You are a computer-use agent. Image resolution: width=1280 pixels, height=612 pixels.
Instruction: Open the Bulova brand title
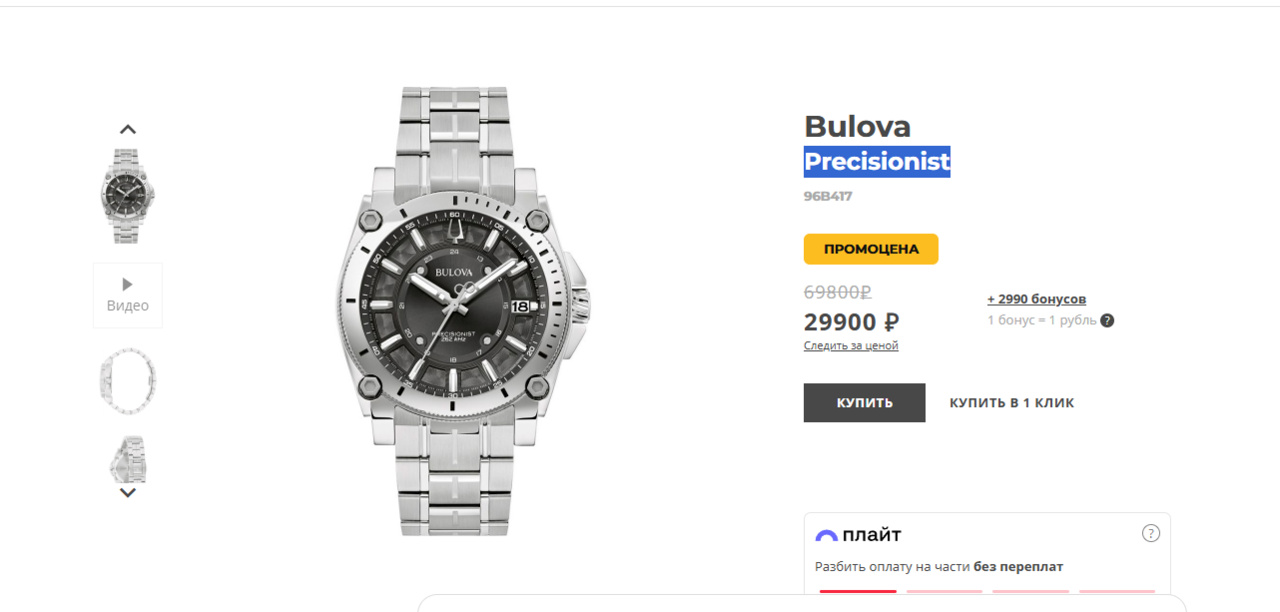coord(857,127)
